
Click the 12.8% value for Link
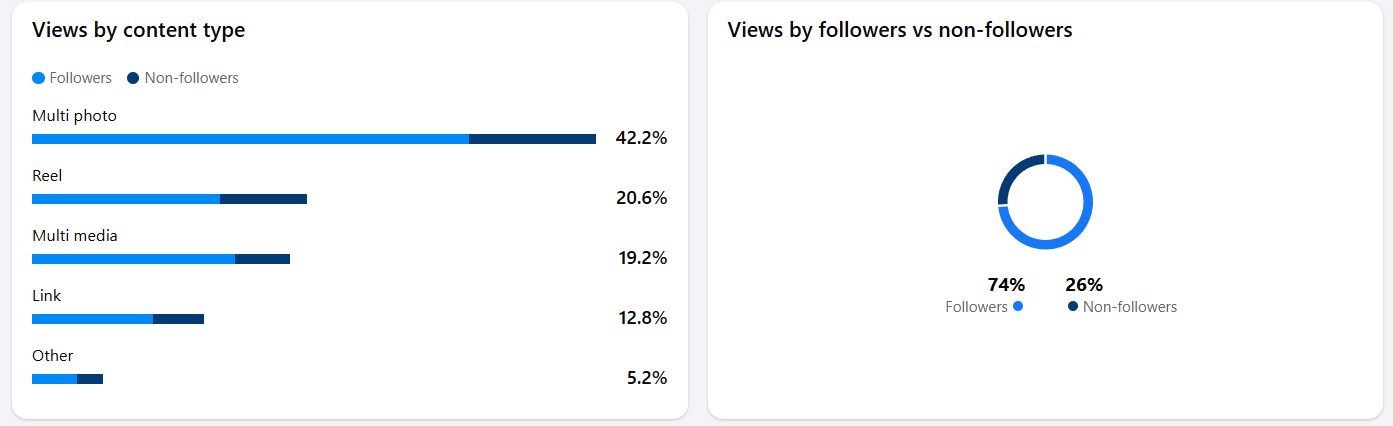pos(643,318)
